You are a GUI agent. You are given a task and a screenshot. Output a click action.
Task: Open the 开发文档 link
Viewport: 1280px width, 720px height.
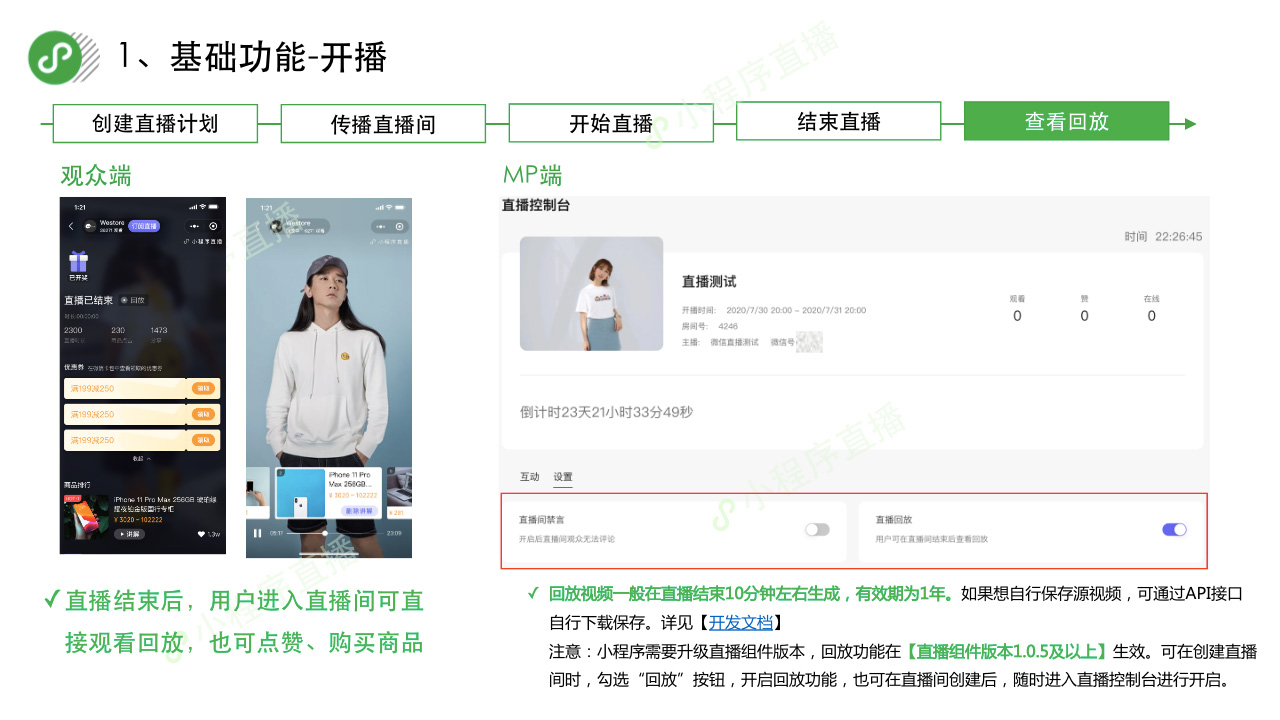pos(740,623)
